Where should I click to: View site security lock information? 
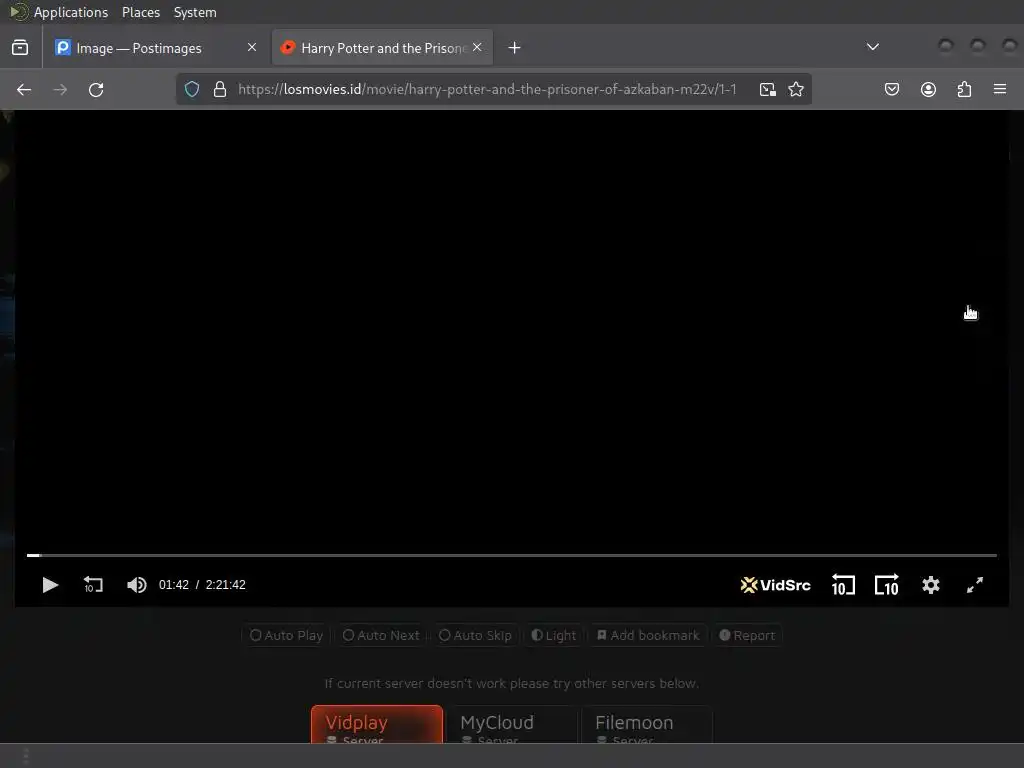tap(220, 89)
